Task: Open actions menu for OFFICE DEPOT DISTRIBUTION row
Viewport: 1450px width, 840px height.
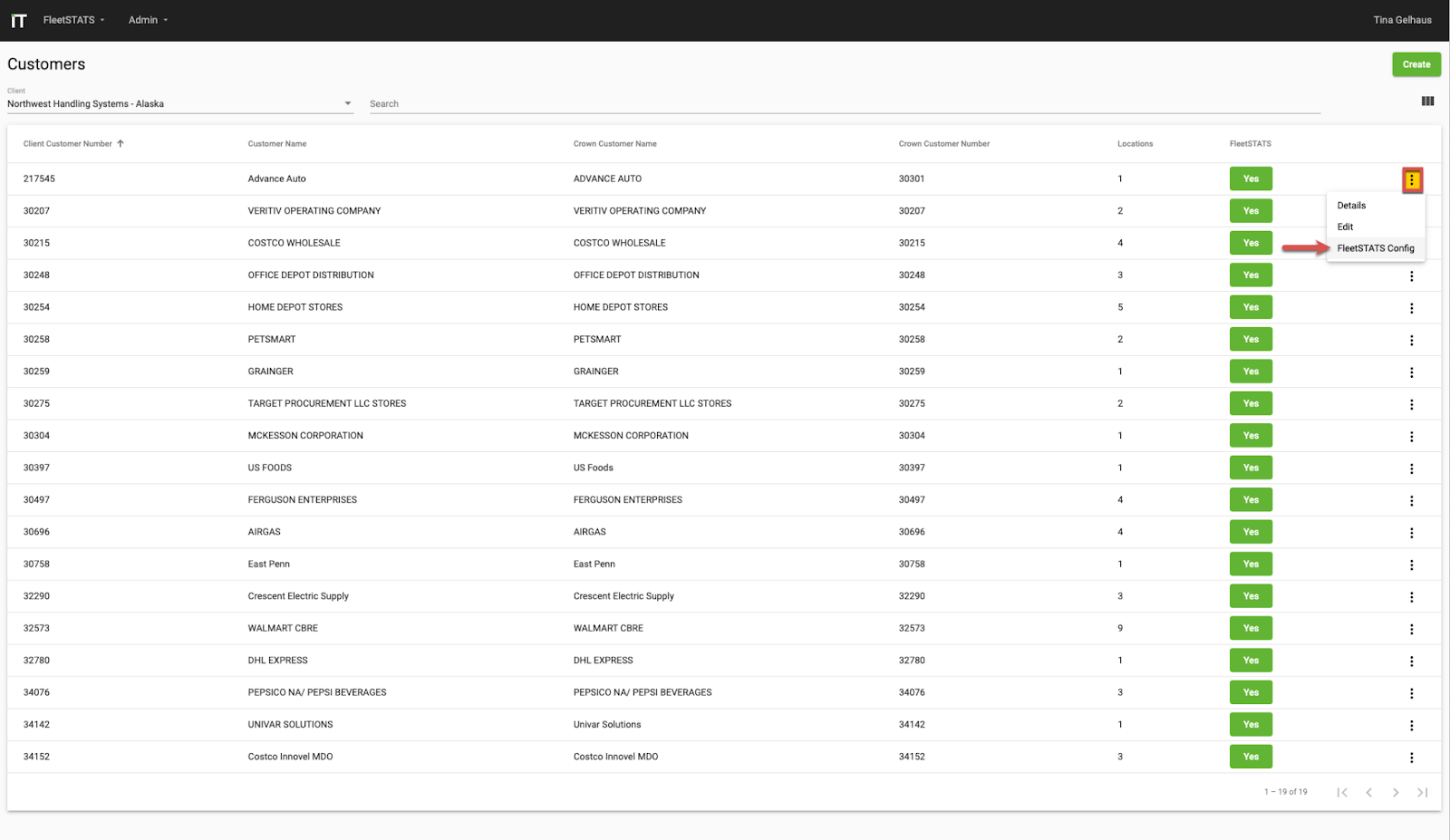Action: click(1411, 276)
